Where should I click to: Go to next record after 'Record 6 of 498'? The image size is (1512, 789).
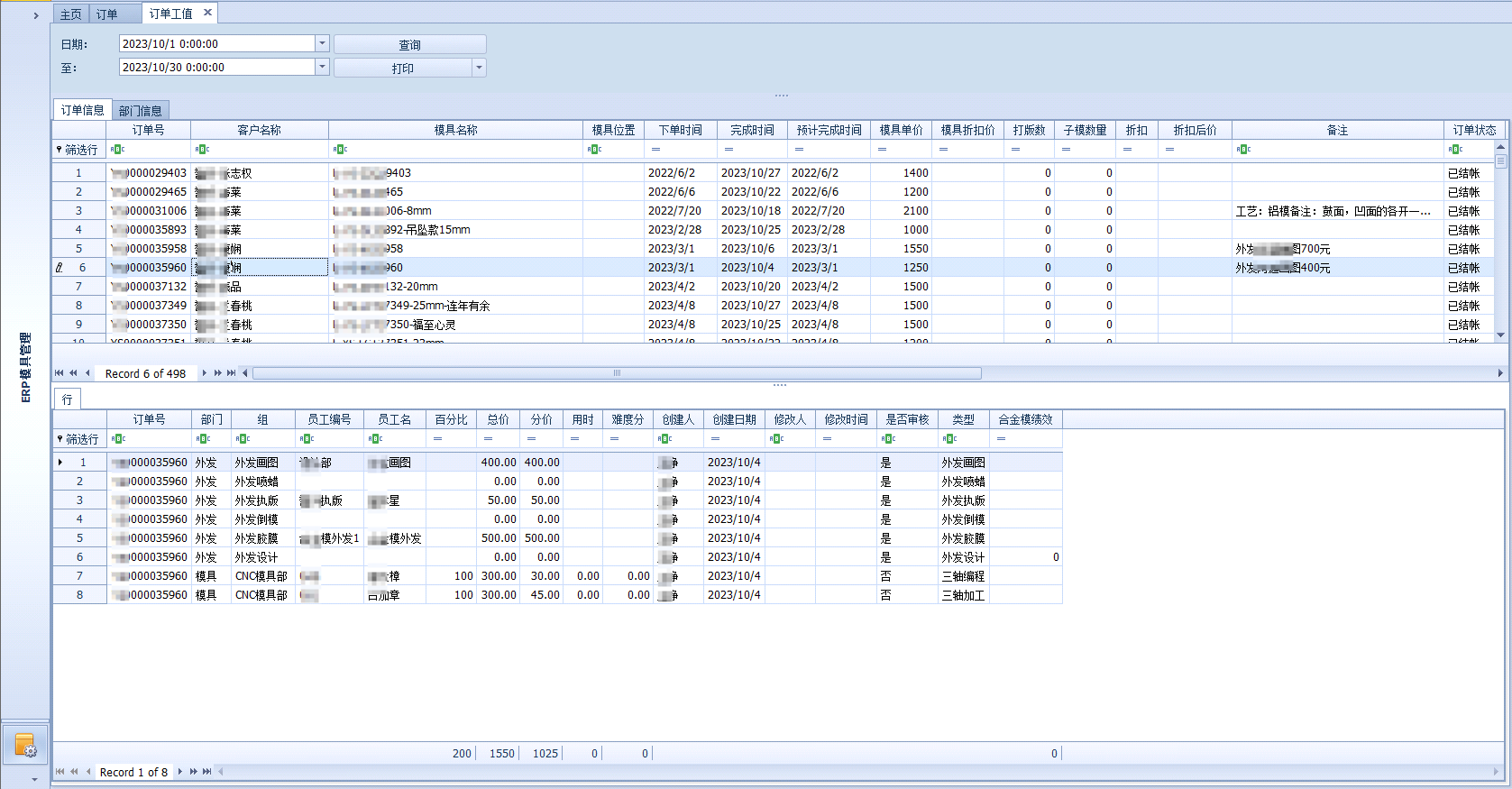205,373
